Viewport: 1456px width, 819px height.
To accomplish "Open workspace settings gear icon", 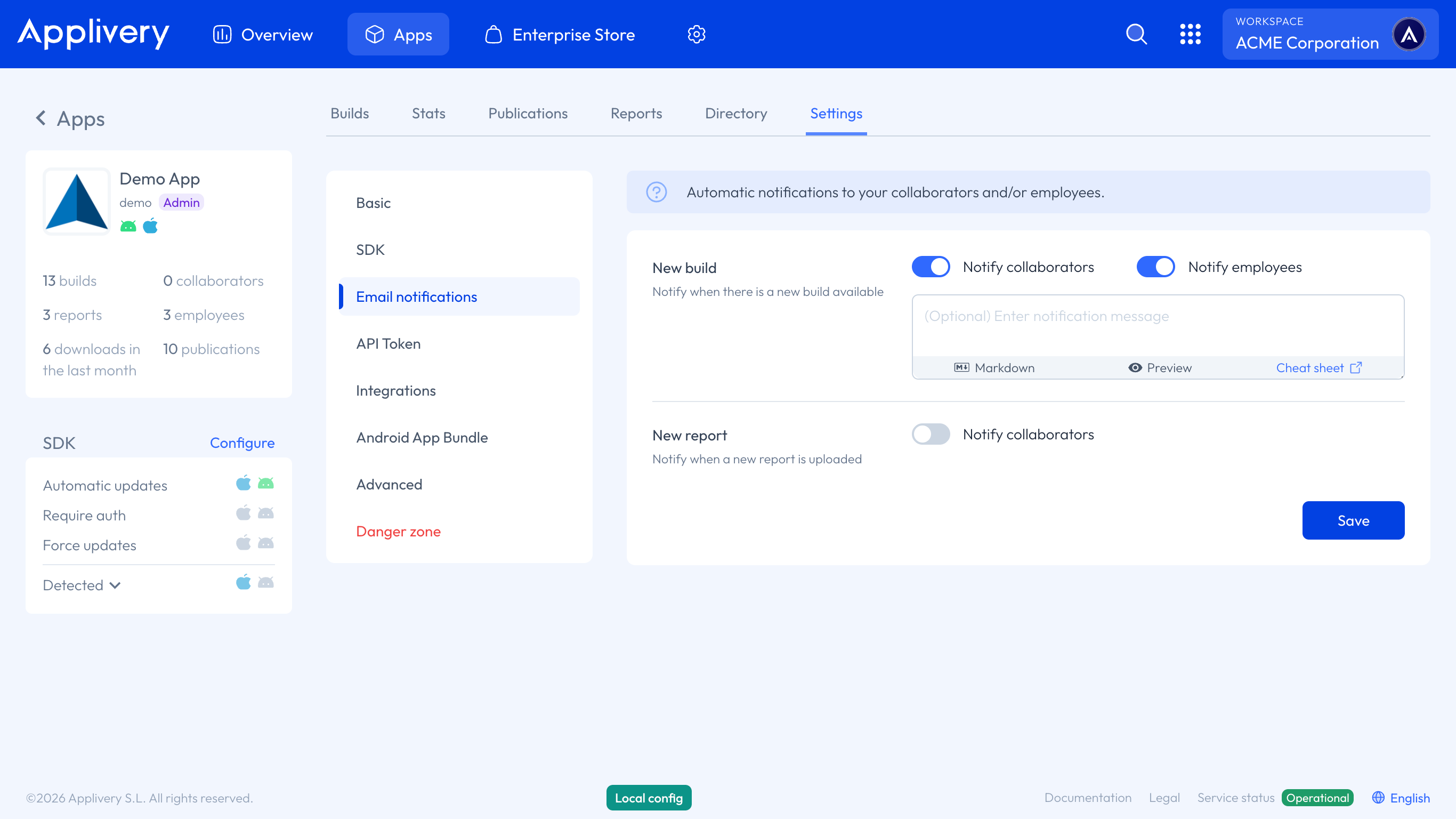I will pos(697,34).
